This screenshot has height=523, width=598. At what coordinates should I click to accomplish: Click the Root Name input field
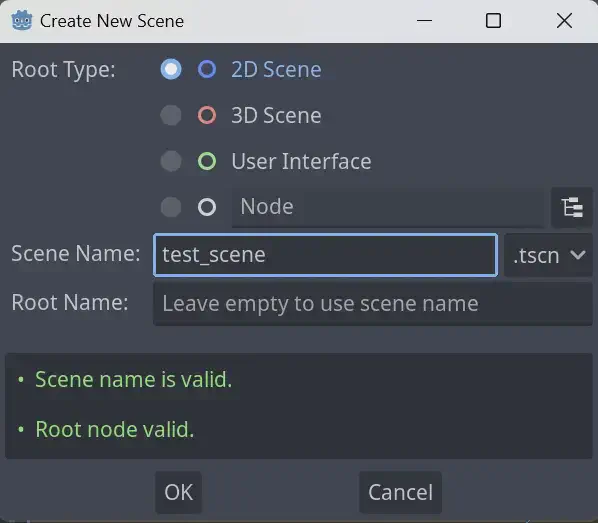point(373,304)
